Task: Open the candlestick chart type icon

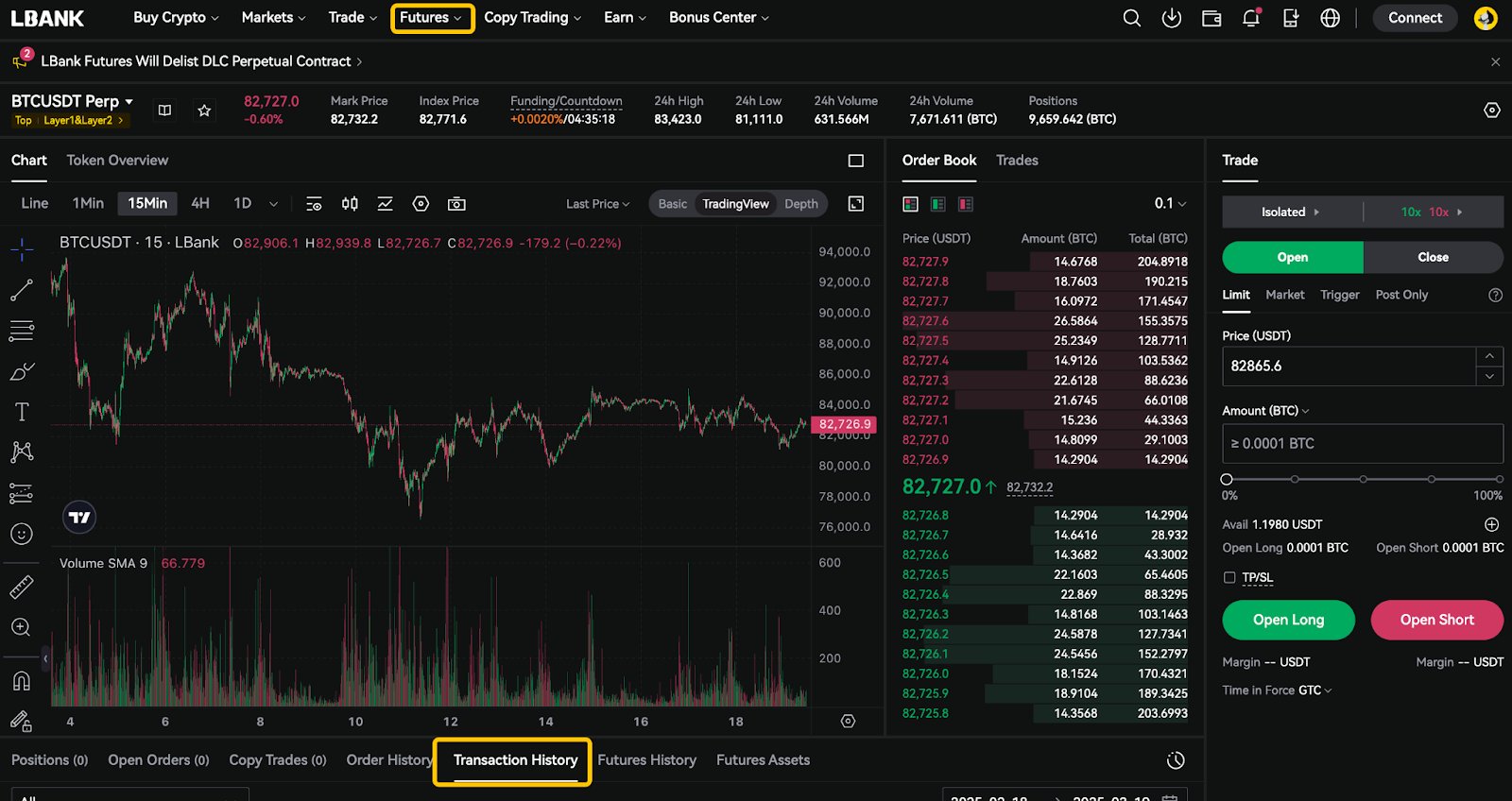Action: [x=350, y=204]
